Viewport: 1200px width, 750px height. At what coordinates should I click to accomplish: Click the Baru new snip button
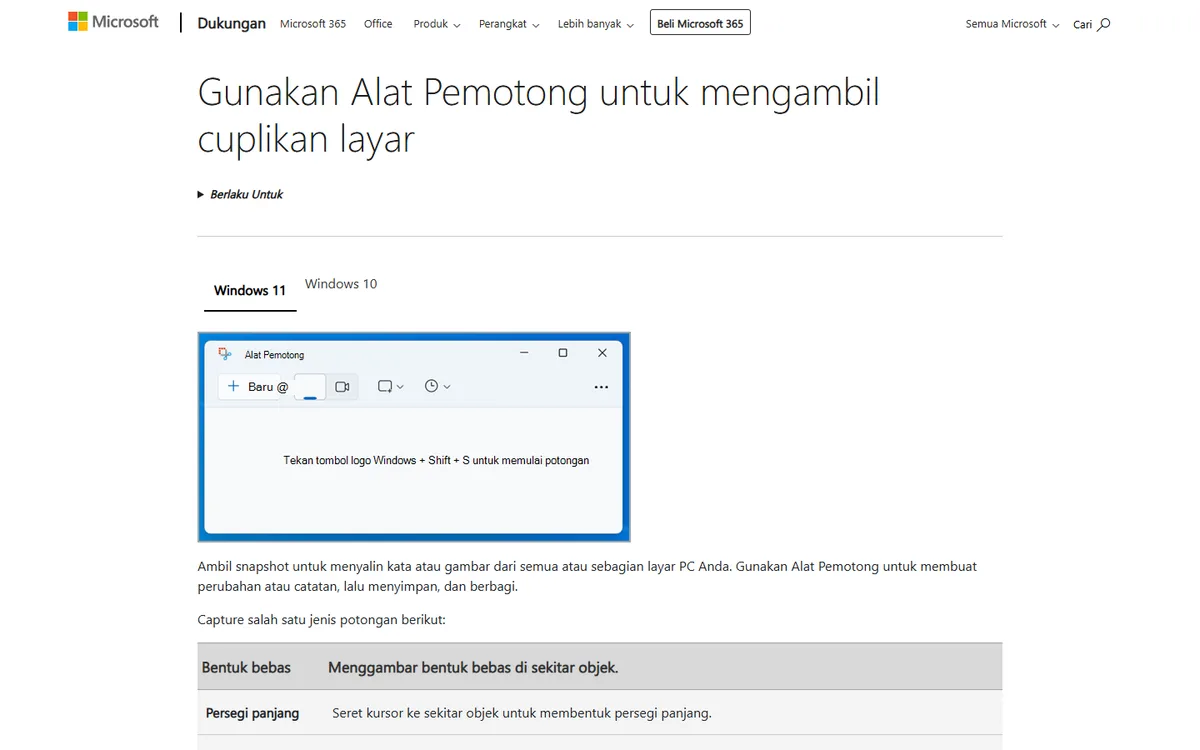[257, 386]
